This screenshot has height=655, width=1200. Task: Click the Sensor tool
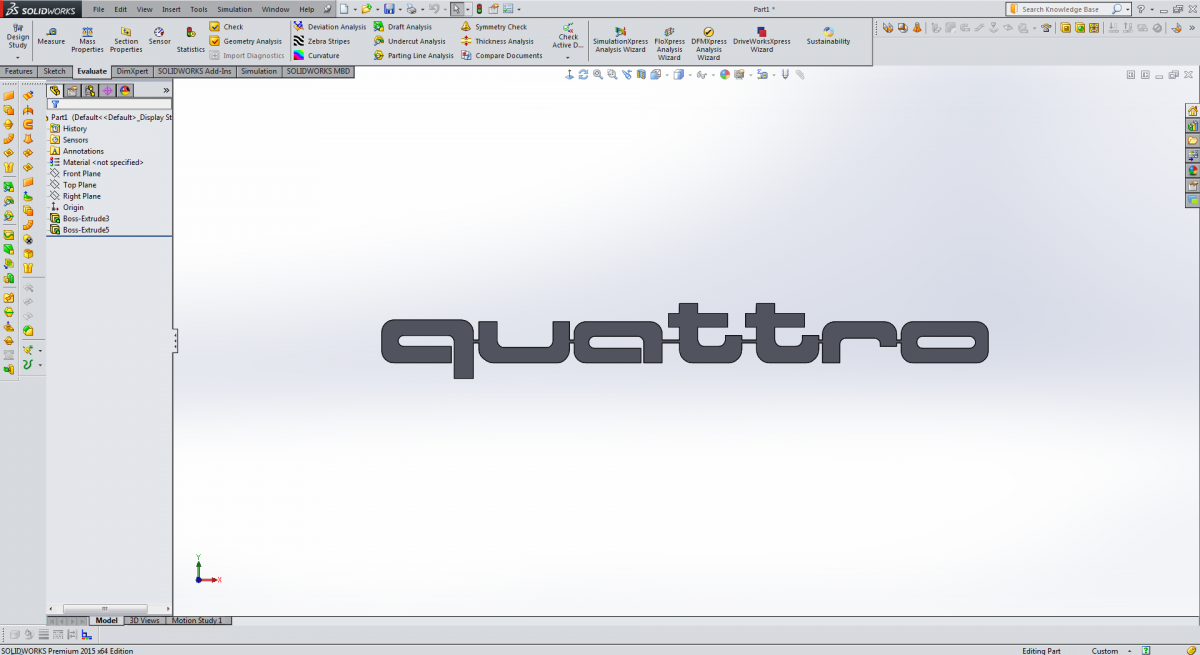pos(160,36)
